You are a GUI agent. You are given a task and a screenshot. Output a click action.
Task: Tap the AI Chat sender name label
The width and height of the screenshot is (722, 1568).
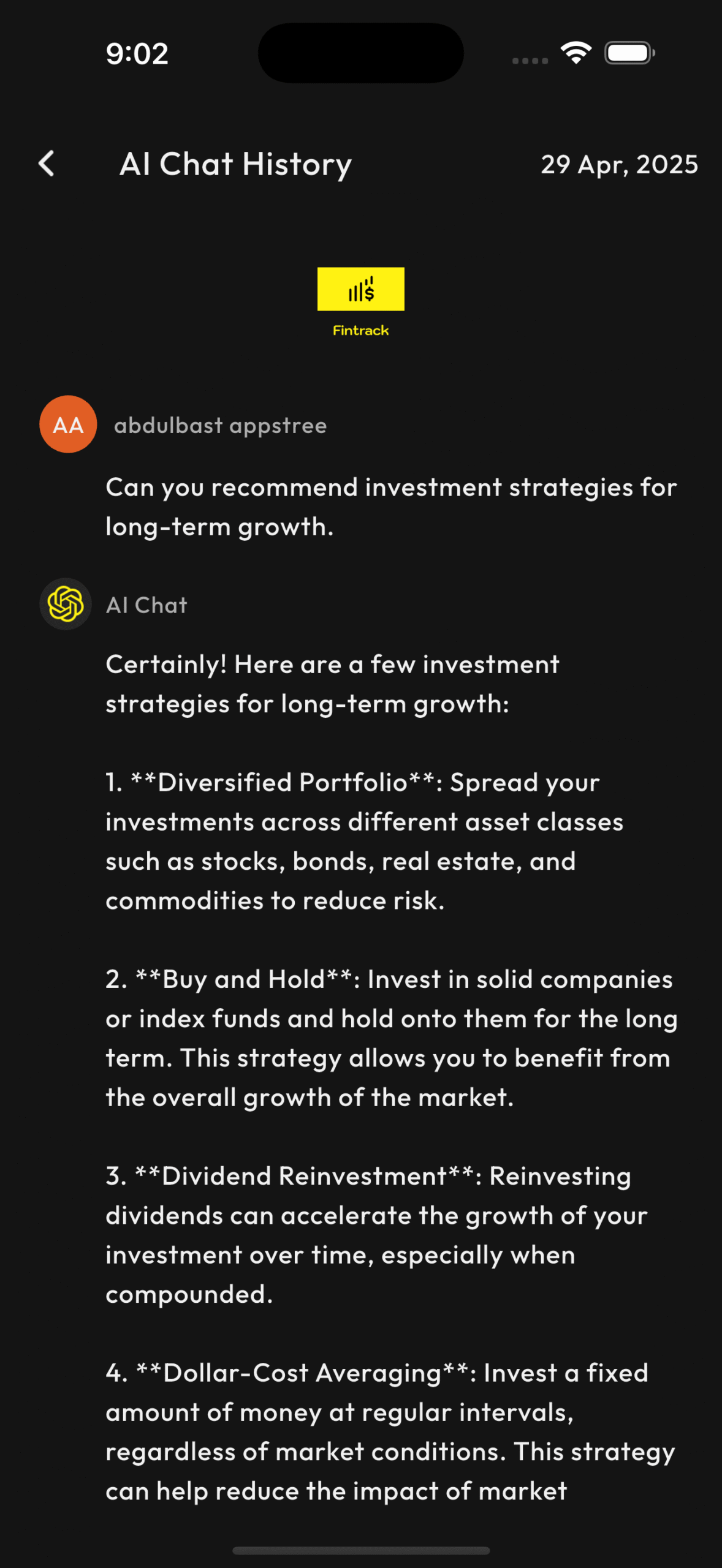click(x=146, y=605)
